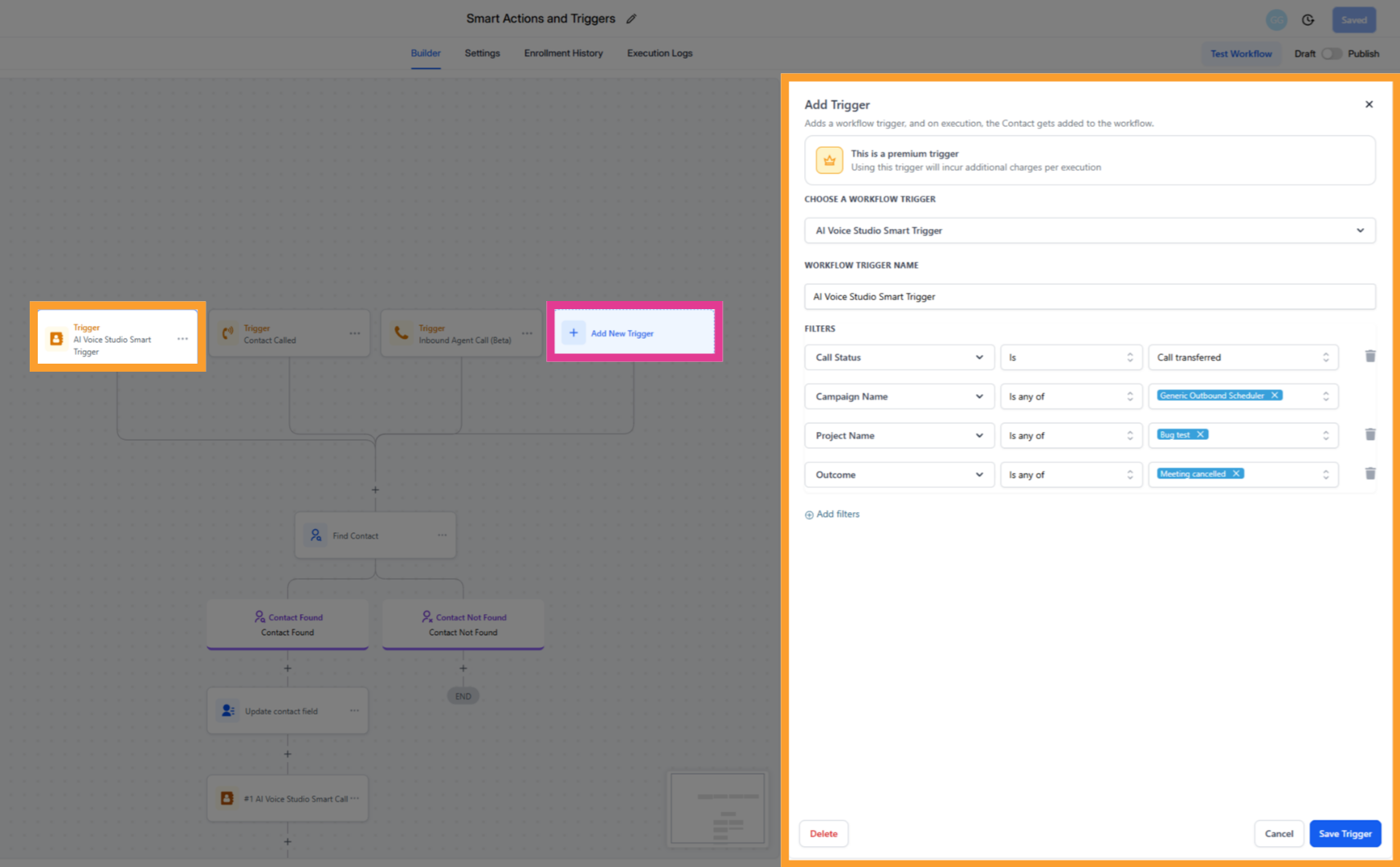Open AI Voice Studio Smart Call options
Viewport: 1400px width, 867px height.
click(354, 798)
